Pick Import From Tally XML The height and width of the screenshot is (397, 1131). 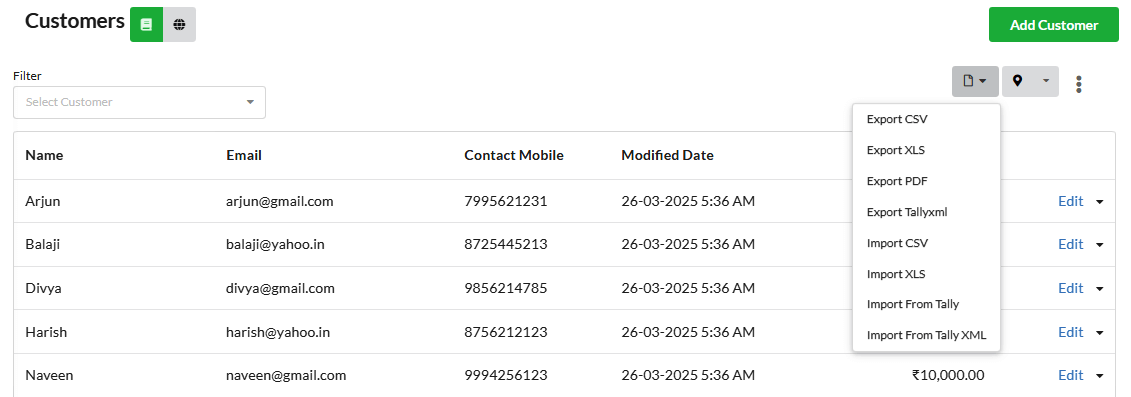pos(926,336)
